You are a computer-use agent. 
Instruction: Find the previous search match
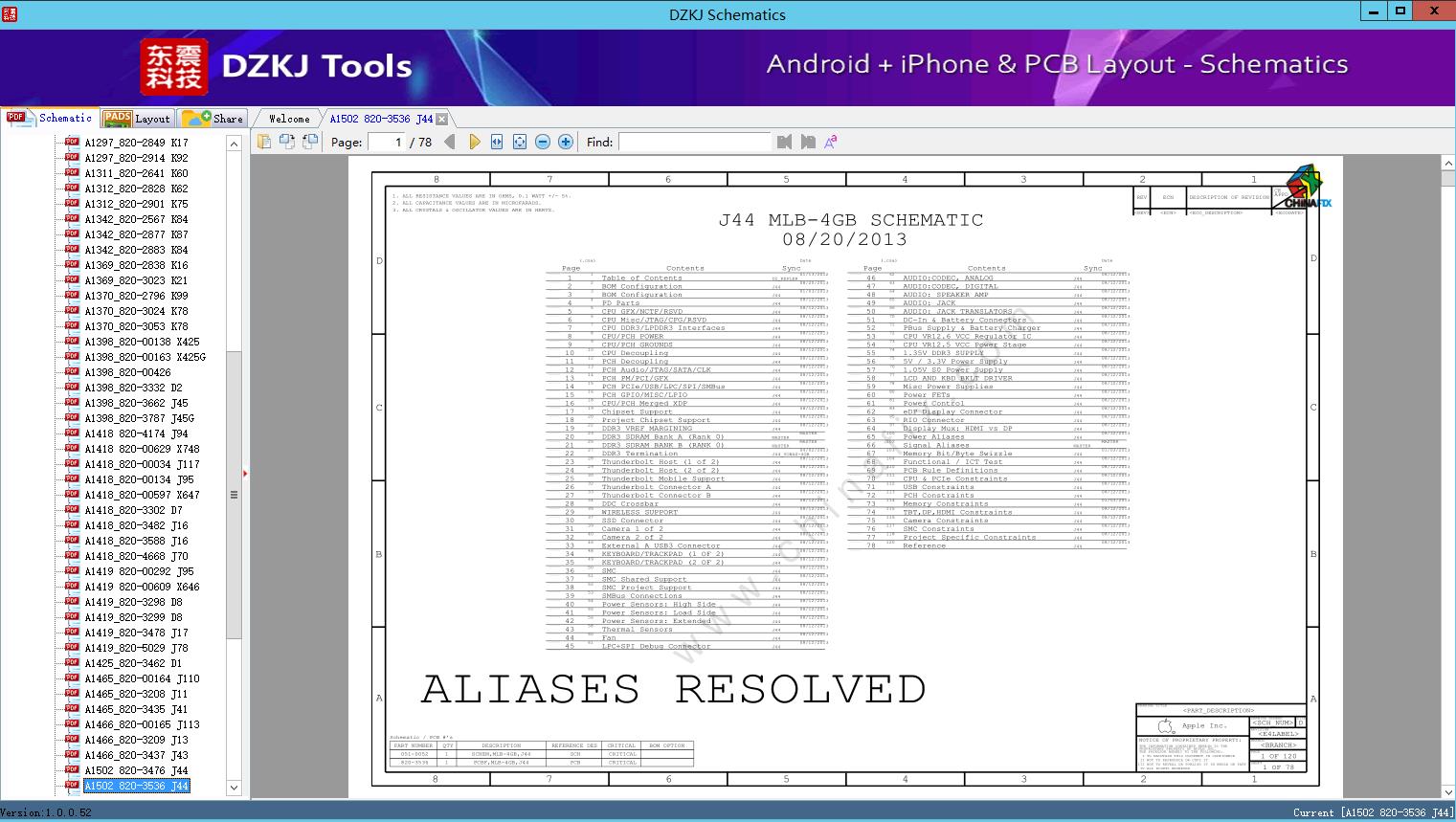coord(785,142)
